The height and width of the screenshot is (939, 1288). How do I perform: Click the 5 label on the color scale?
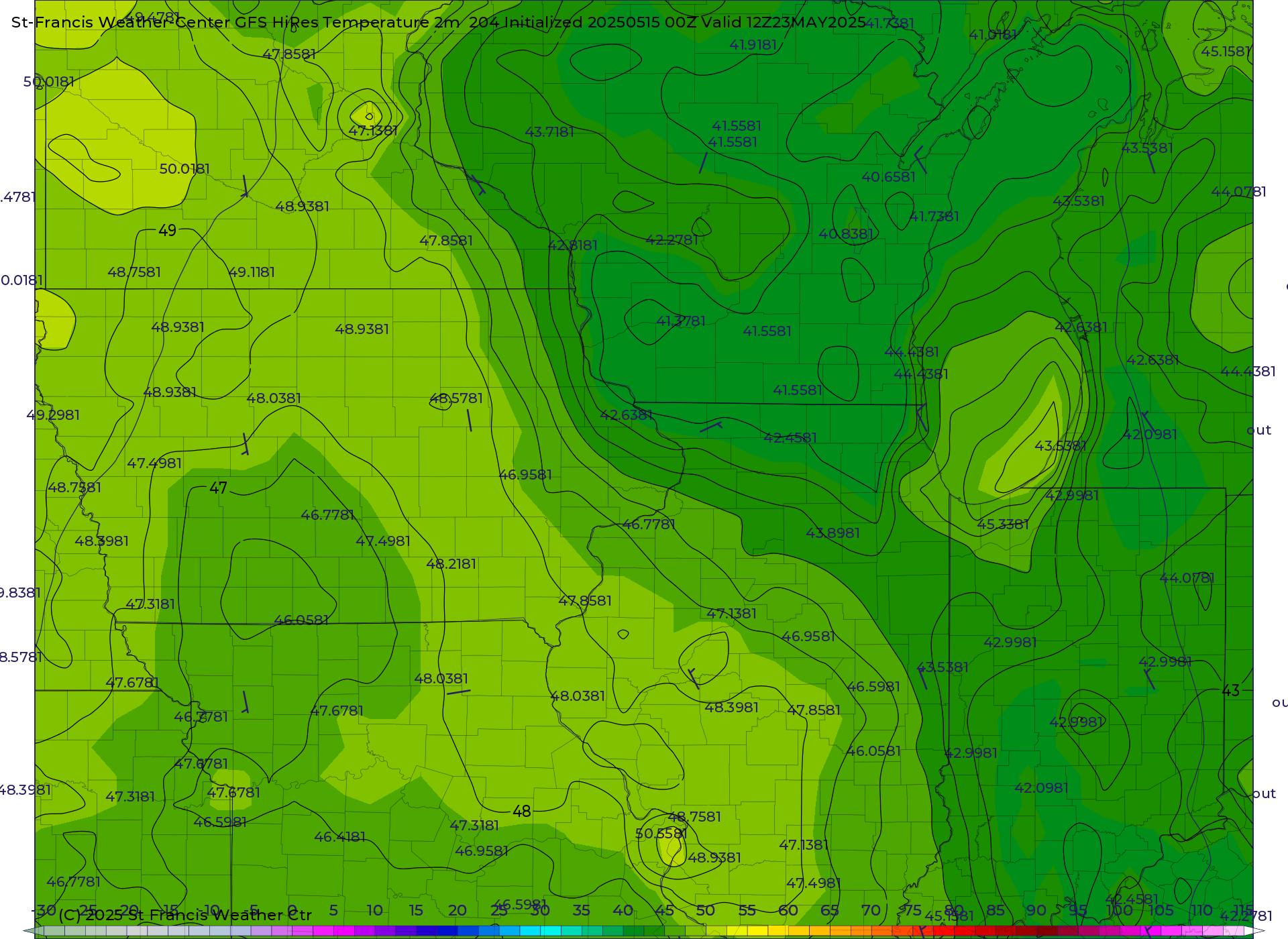pos(333,911)
